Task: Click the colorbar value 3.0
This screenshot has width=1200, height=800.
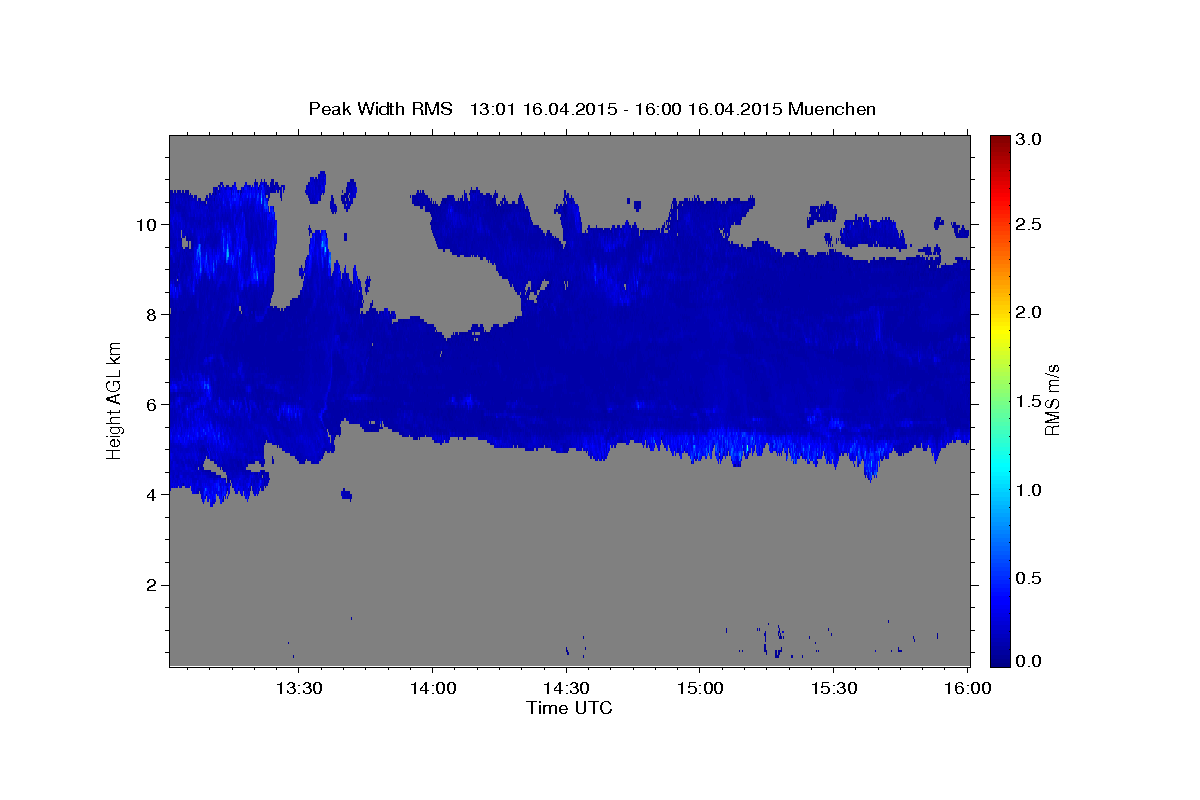Action: coord(1029,140)
